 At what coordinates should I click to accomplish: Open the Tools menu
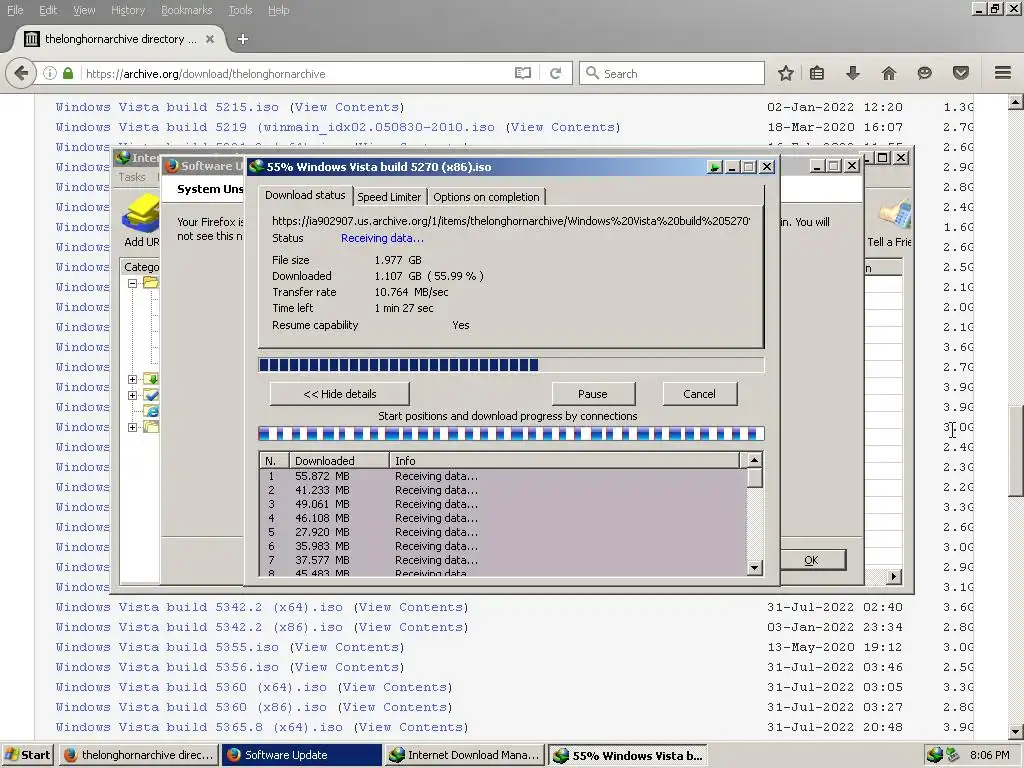pyautogui.click(x=240, y=10)
